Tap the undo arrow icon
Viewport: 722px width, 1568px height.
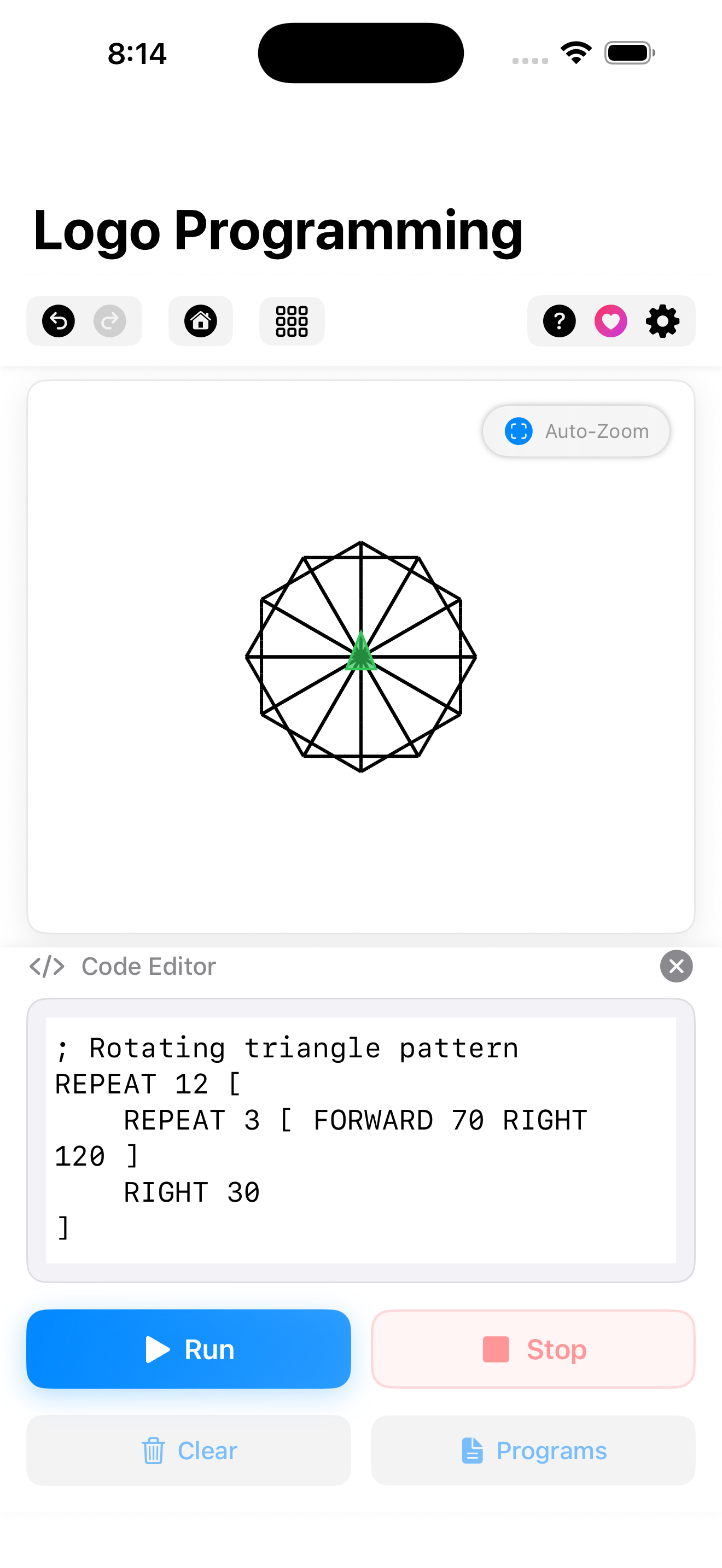point(59,321)
